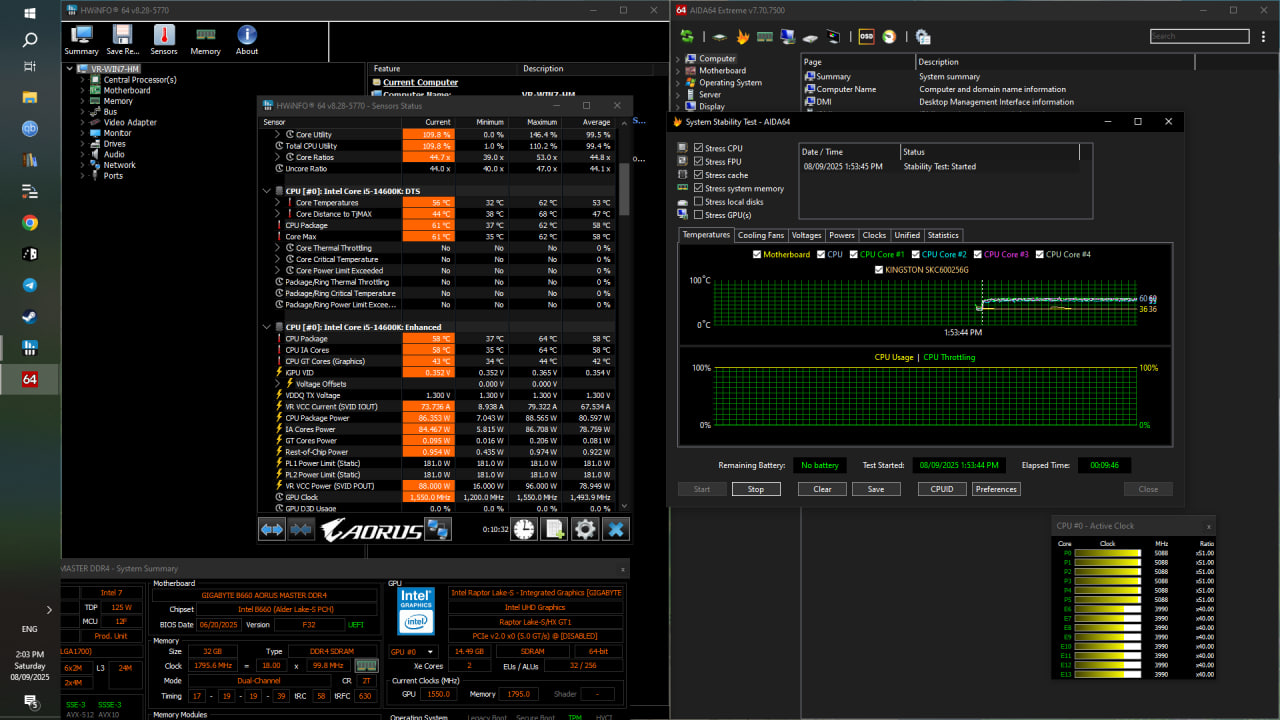Expand the Core Temperatures sensor row
Image resolution: width=1280 pixels, height=720 pixels.
pyautogui.click(x=277, y=203)
